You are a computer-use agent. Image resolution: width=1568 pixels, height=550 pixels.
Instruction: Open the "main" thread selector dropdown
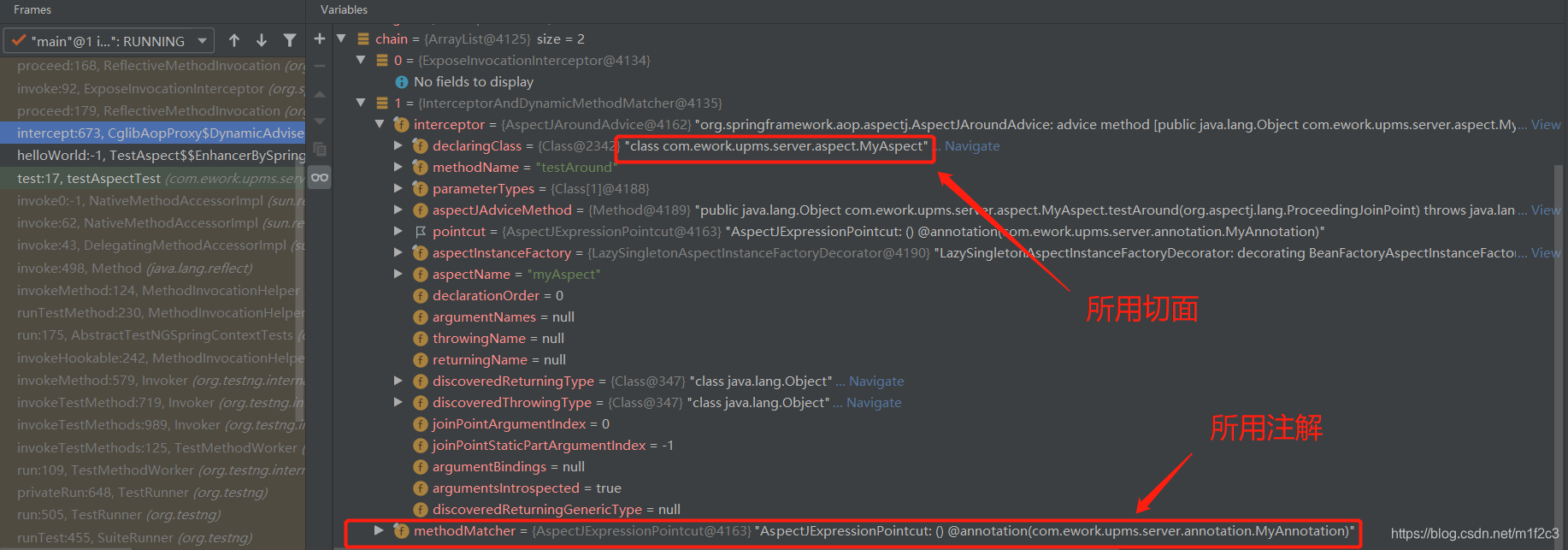(109, 41)
